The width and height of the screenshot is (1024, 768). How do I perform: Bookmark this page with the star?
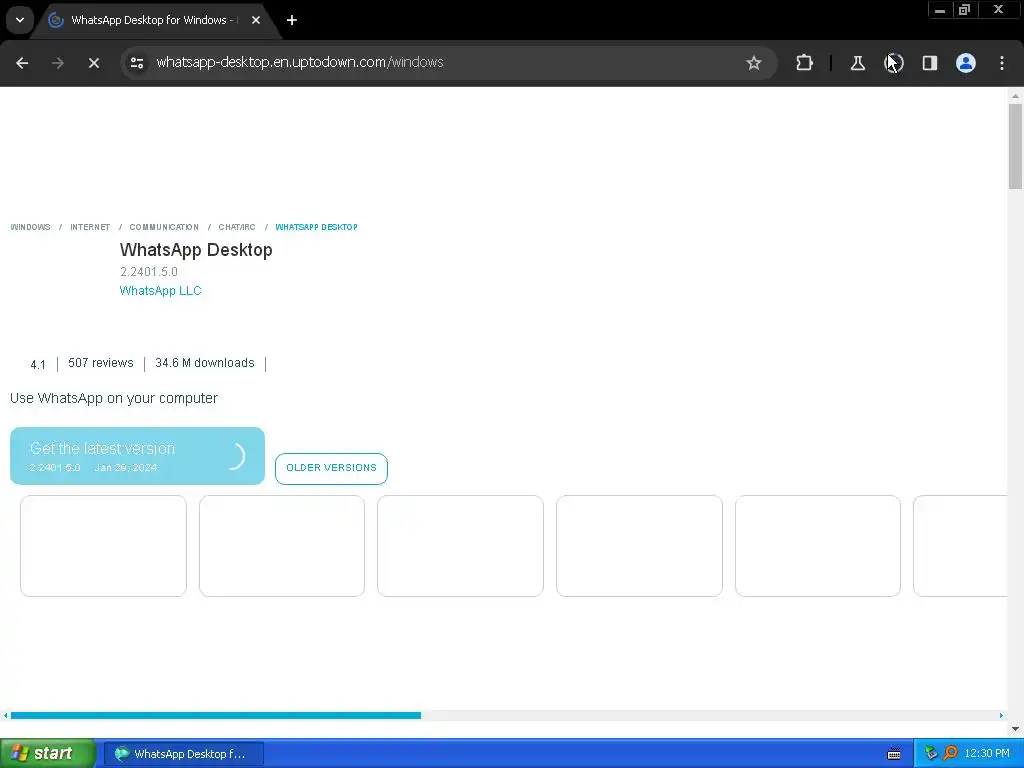754,63
